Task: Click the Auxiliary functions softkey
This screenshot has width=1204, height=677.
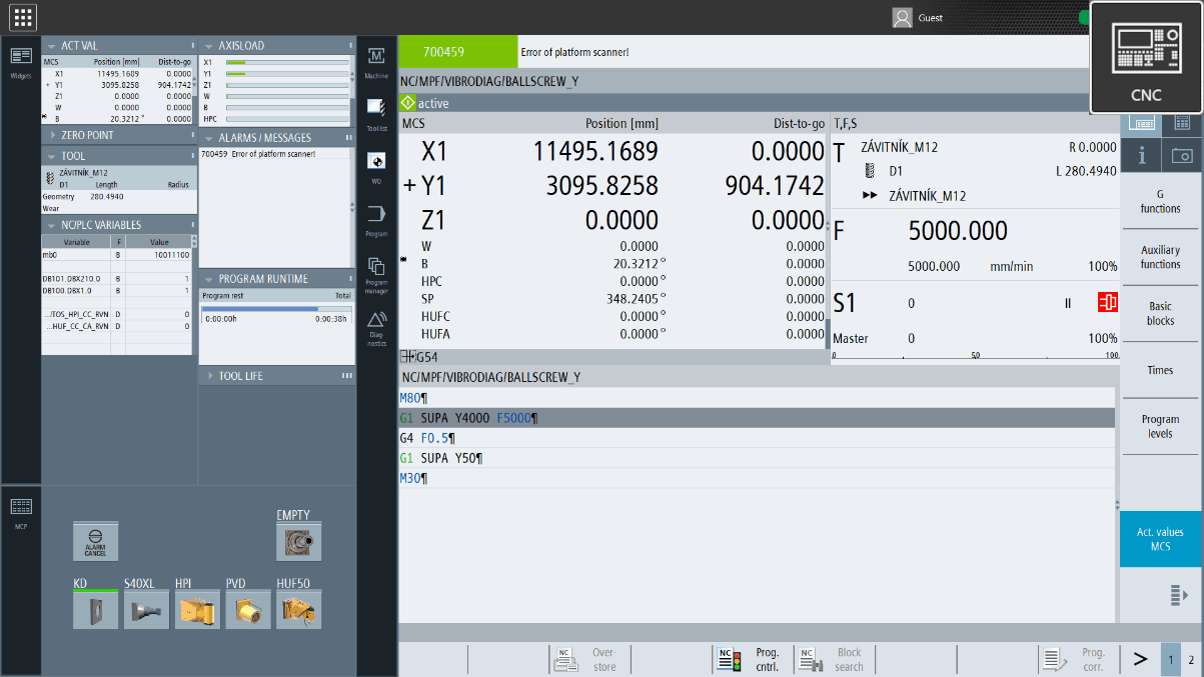Action: tap(1159, 257)
